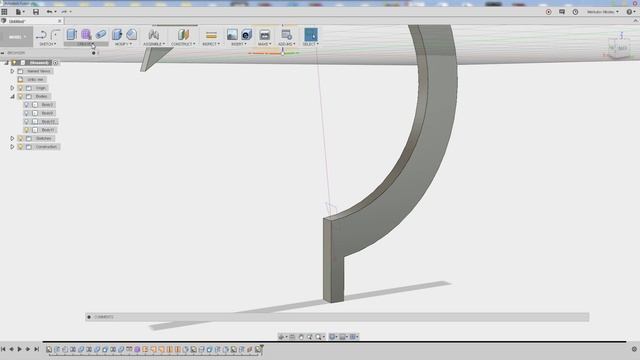This screenshot has width=640, height=360.
Task: Open the notifications comment icon
Action: point(562,12)
